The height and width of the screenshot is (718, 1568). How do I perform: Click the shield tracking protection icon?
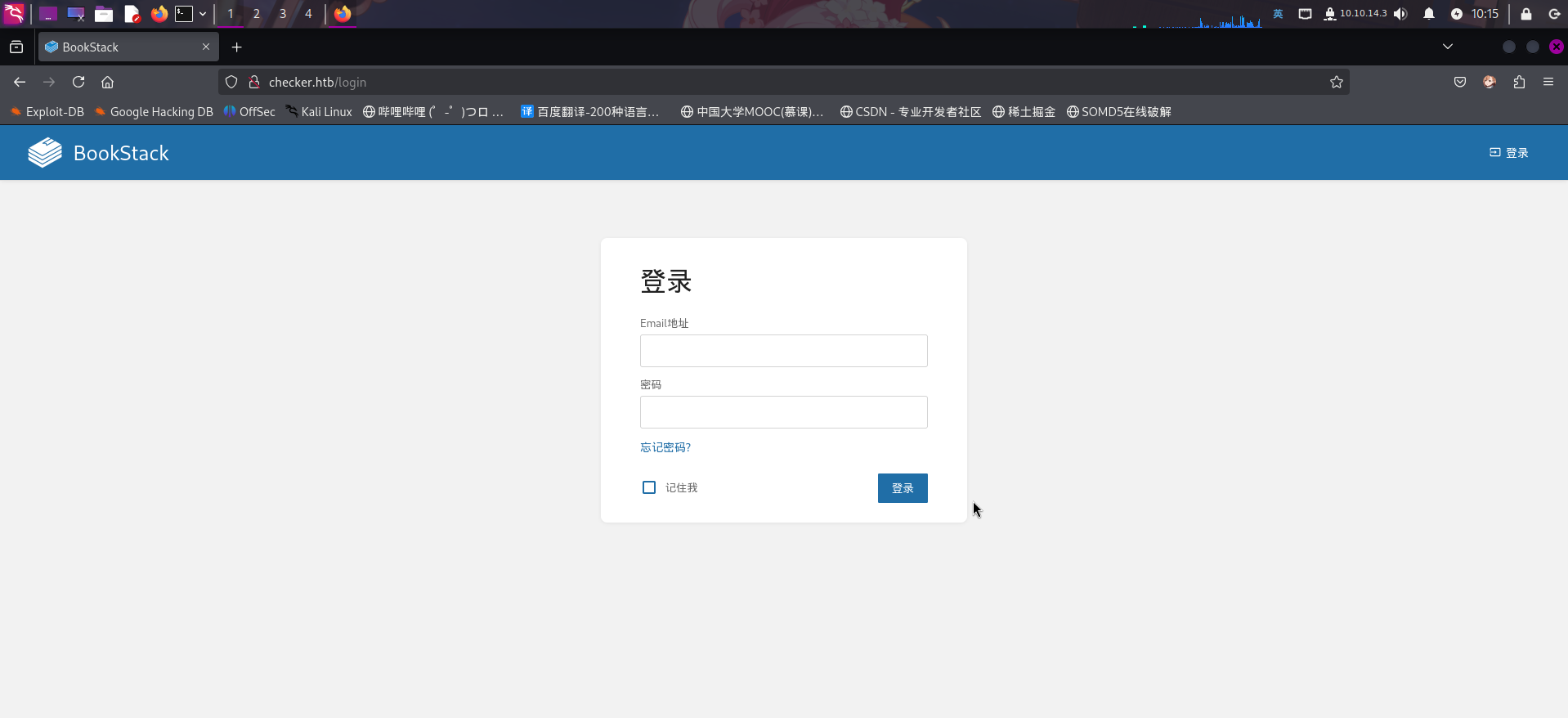tap(231, 82)
